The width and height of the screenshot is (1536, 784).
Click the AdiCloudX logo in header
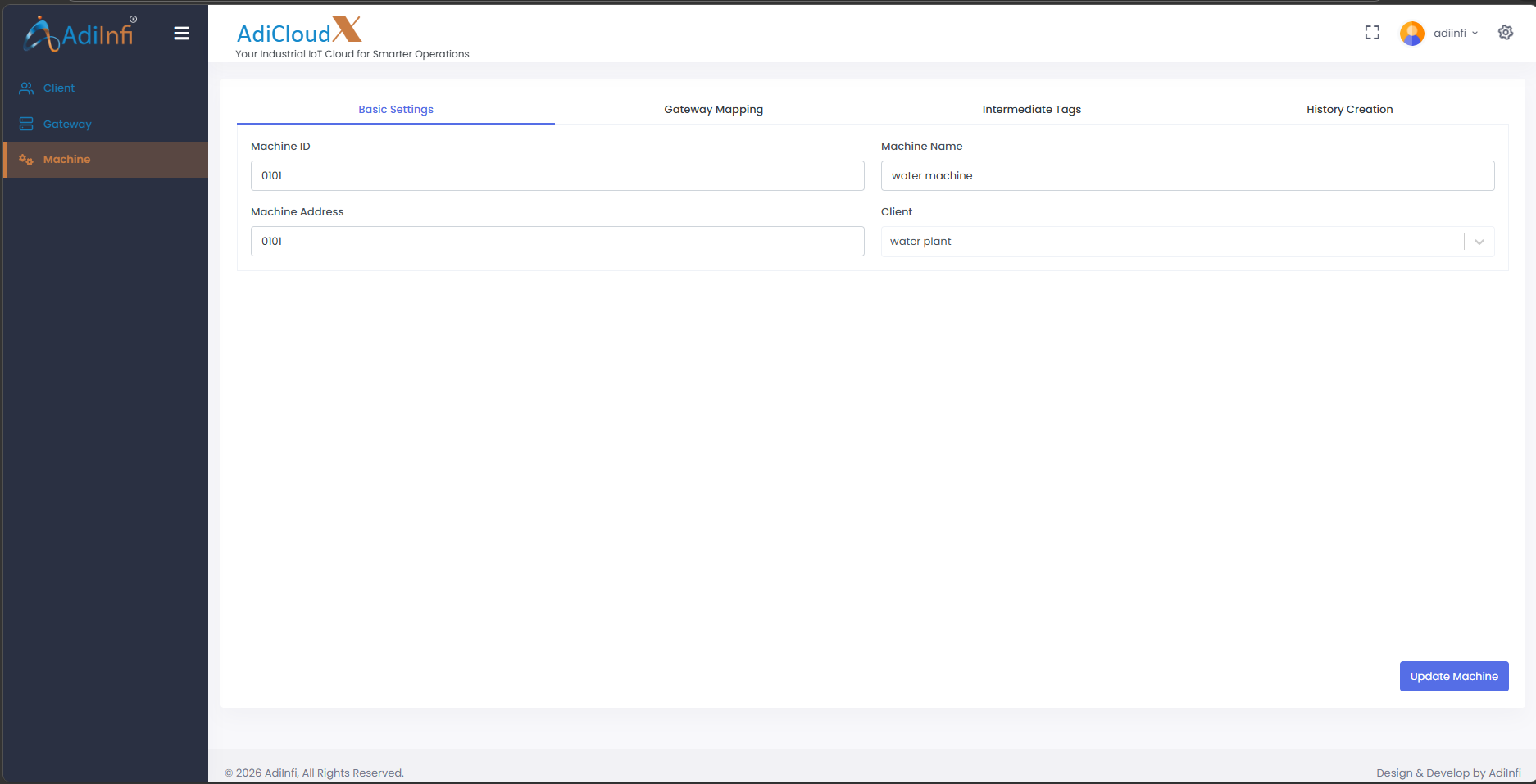(x=299, y=32)
